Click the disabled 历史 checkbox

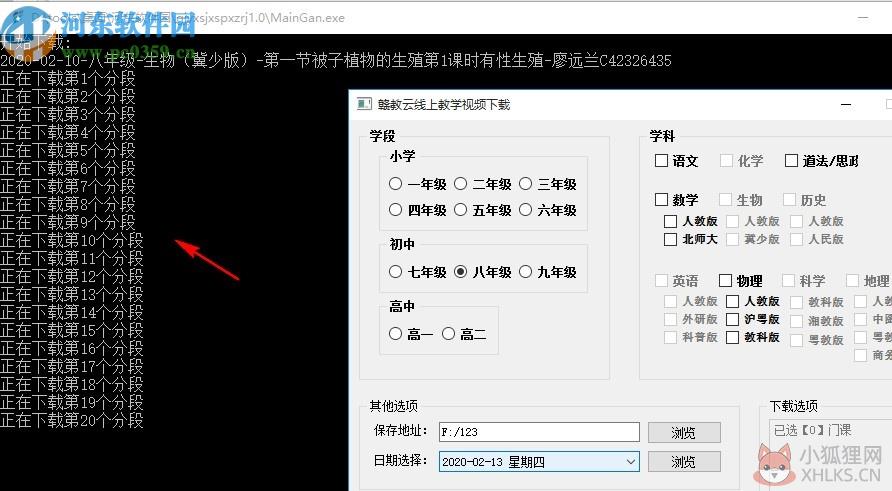pyautogui.click(x=789, y=200)
